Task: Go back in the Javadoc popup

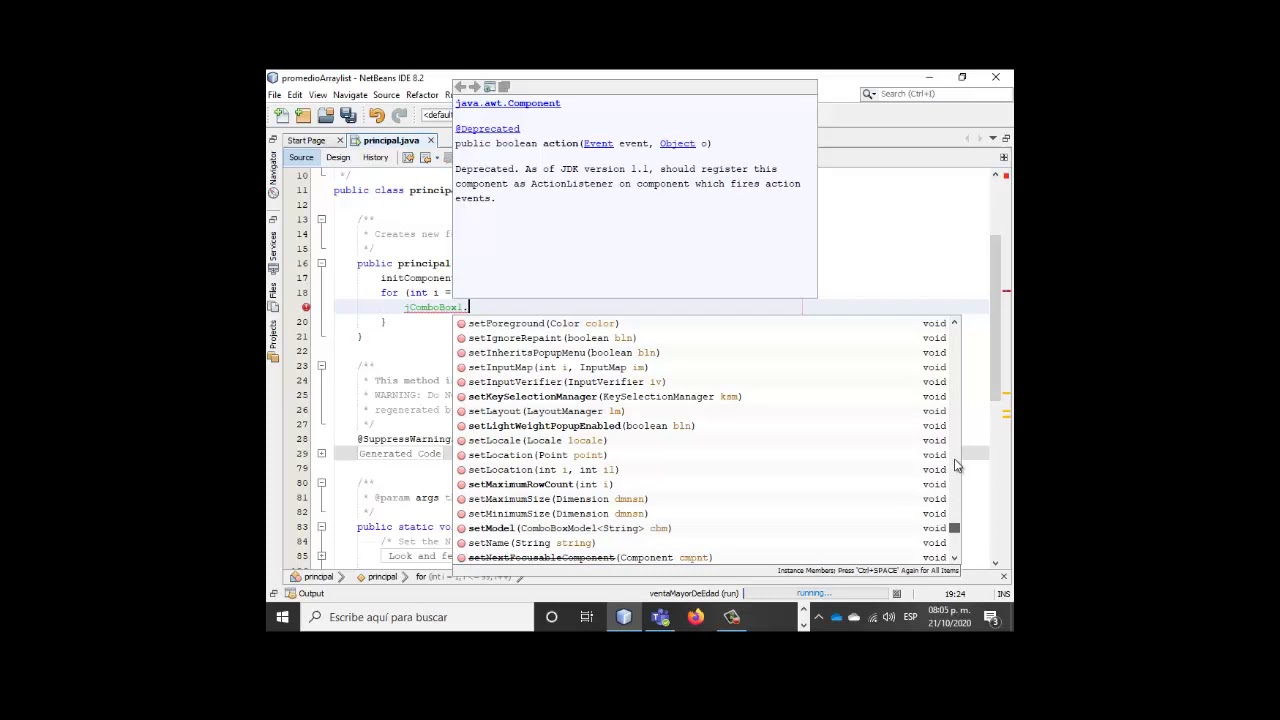Action: 461,87
